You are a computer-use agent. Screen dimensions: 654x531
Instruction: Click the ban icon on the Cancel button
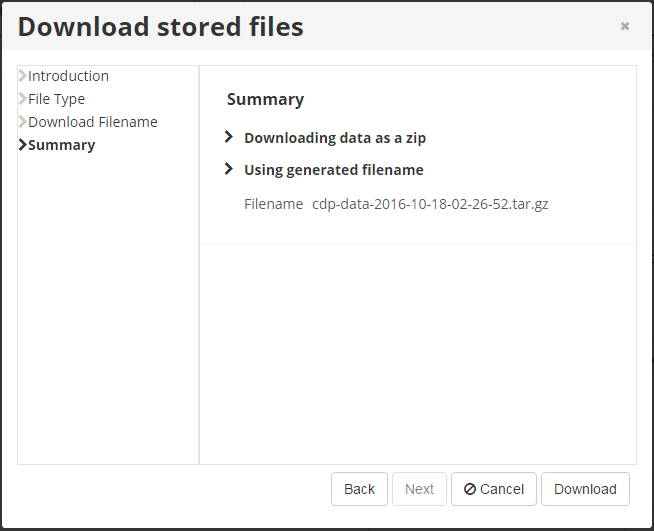[x=470, y=489]
